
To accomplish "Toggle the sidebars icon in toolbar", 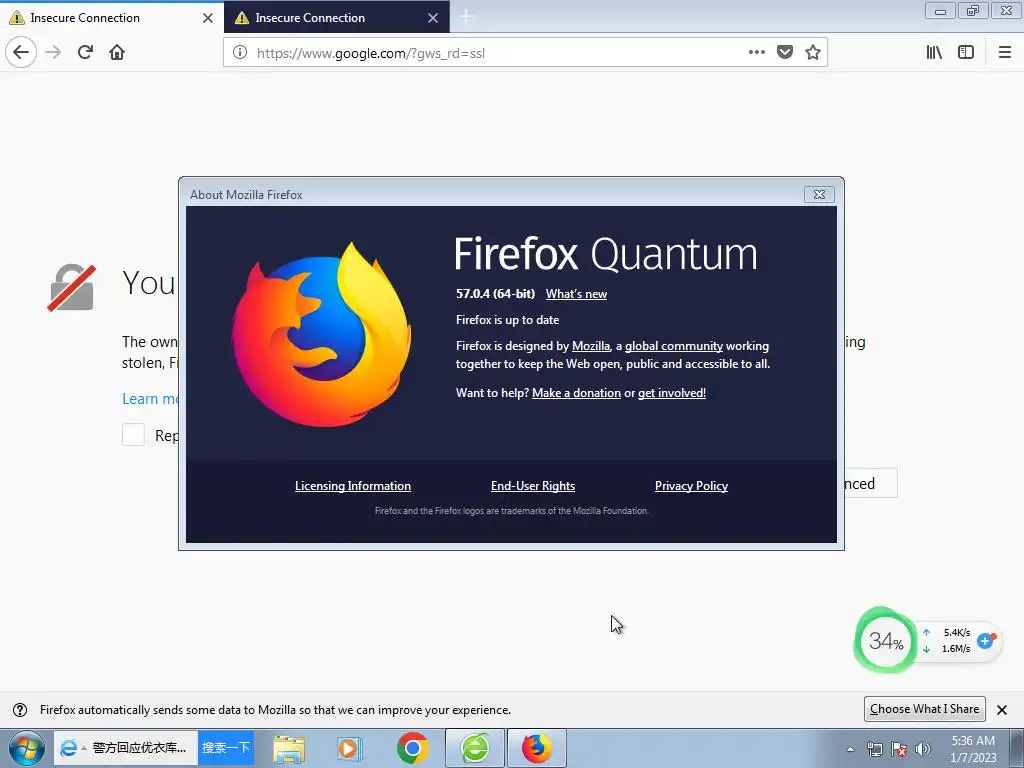I will (966, 52).
